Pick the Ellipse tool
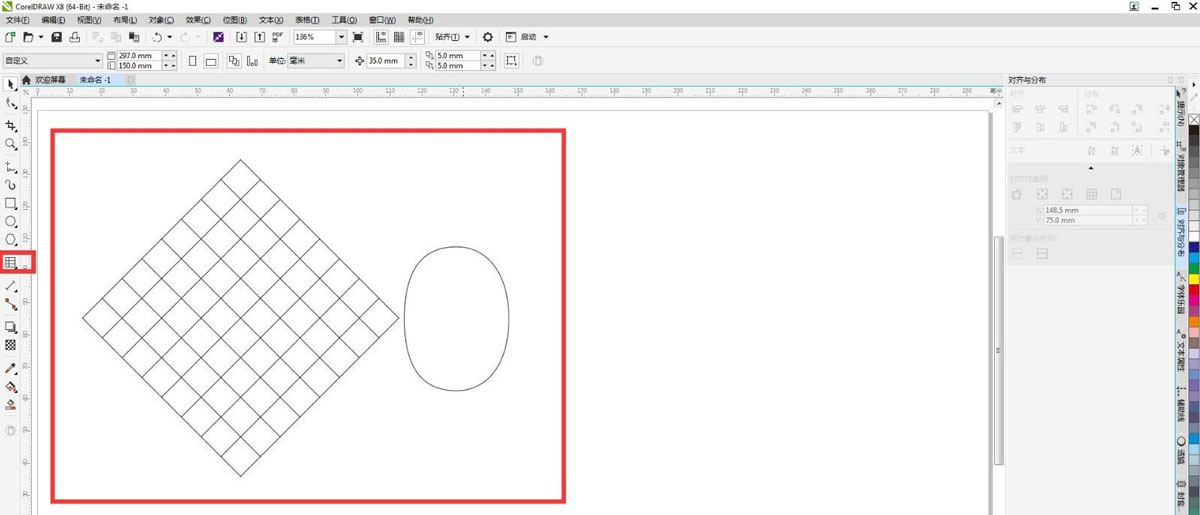The image size is (1200, 515). pyautogui.click(x=11, y=221)
